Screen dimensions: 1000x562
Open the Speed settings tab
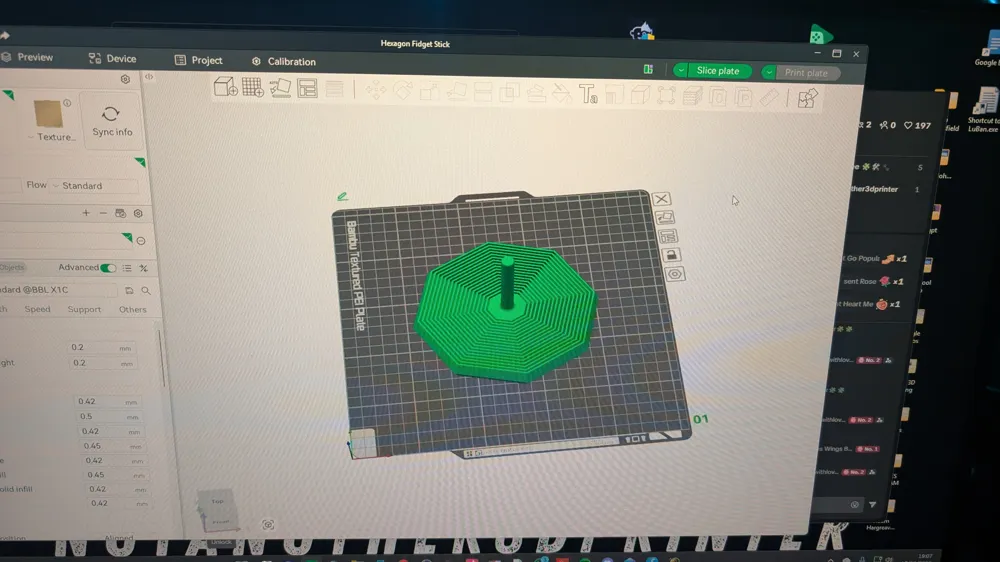[x=37, y=309]
